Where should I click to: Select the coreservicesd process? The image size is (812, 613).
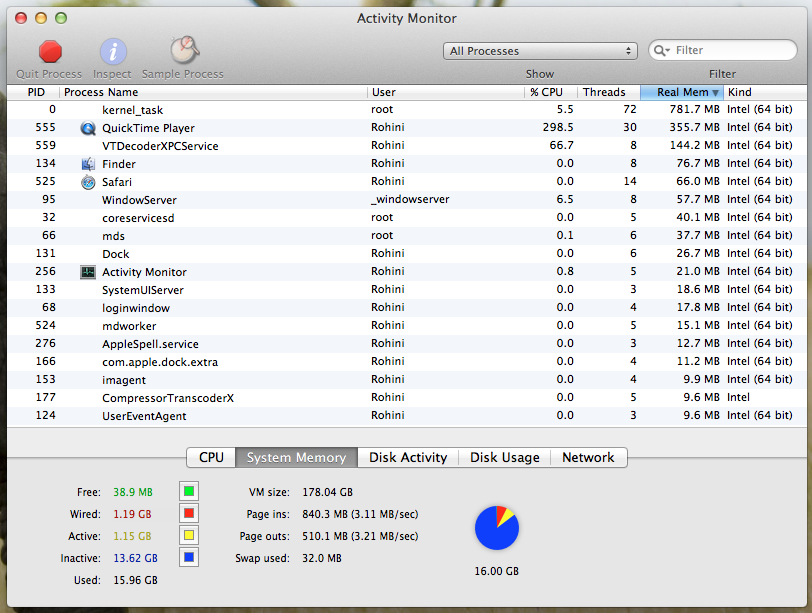(x=407, y=218)
